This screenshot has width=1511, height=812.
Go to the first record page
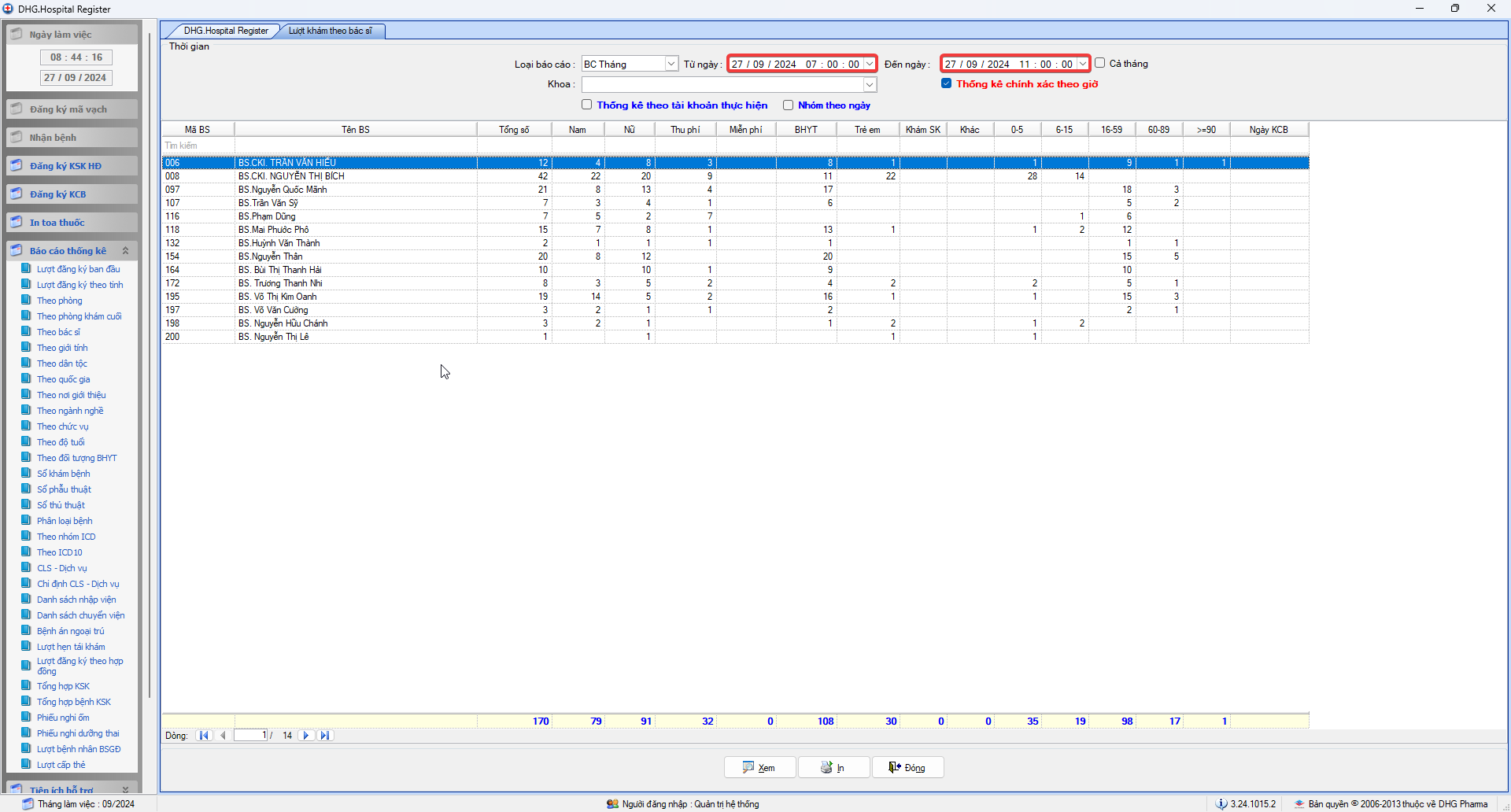coord(204,736)
